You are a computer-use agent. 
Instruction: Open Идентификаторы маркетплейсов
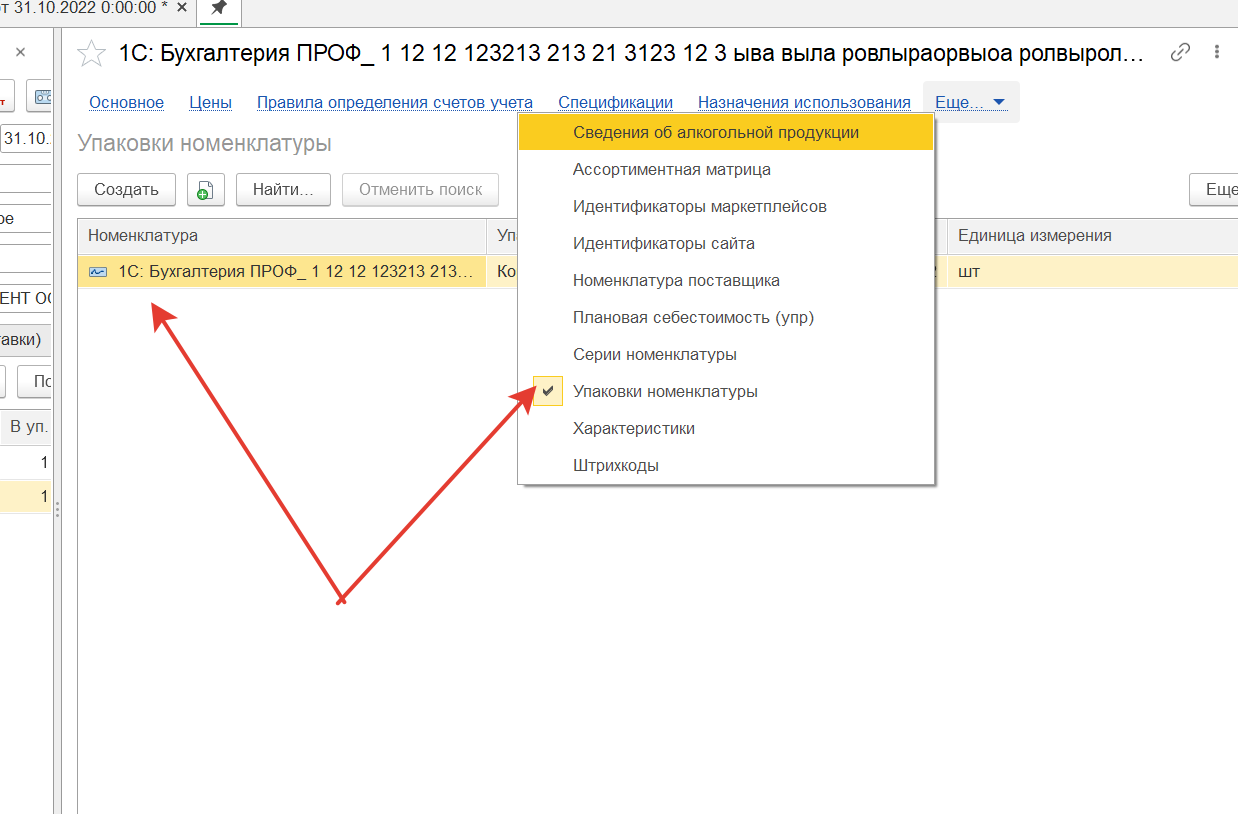point(726,206)
